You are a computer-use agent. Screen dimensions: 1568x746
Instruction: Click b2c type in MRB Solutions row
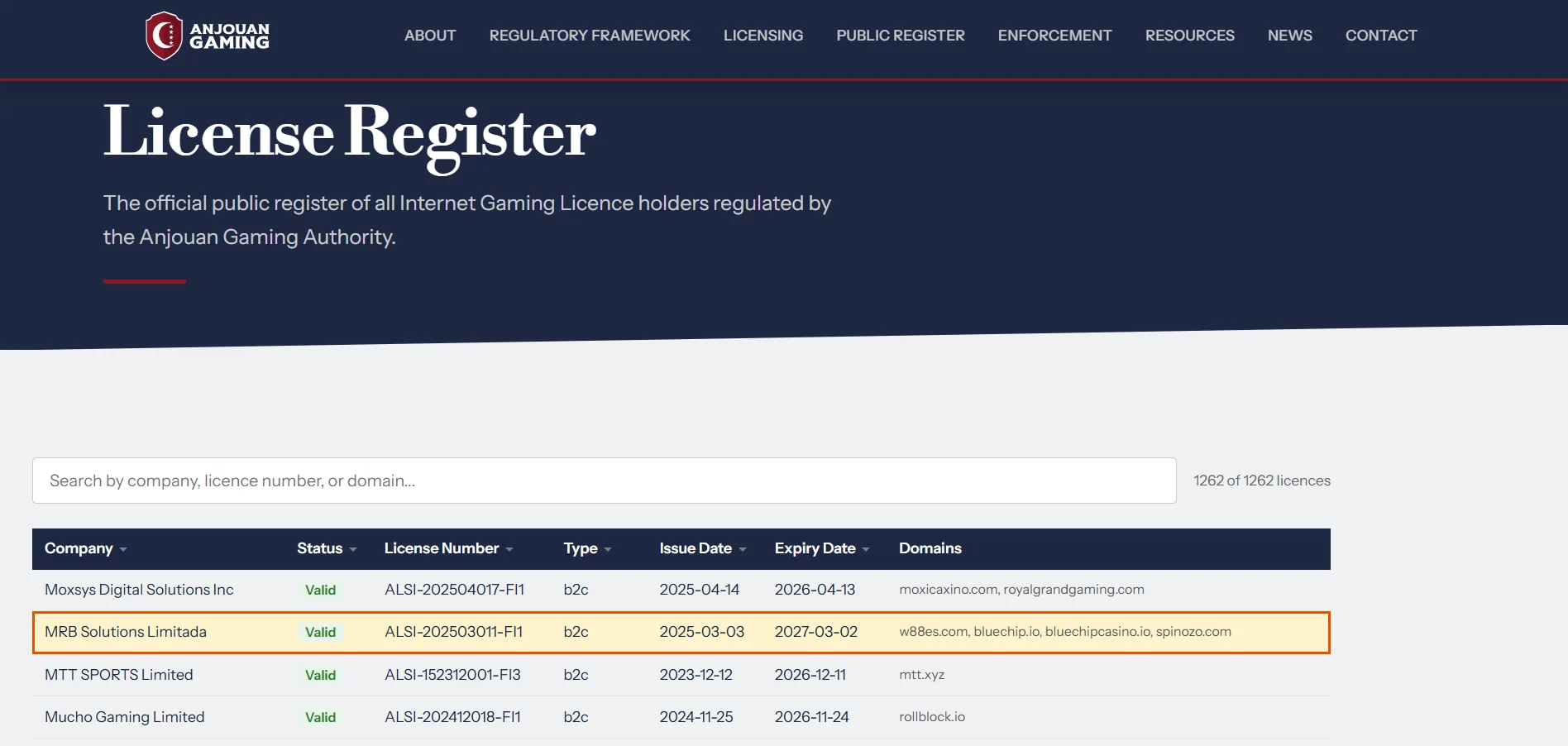[x=576, y=632]
